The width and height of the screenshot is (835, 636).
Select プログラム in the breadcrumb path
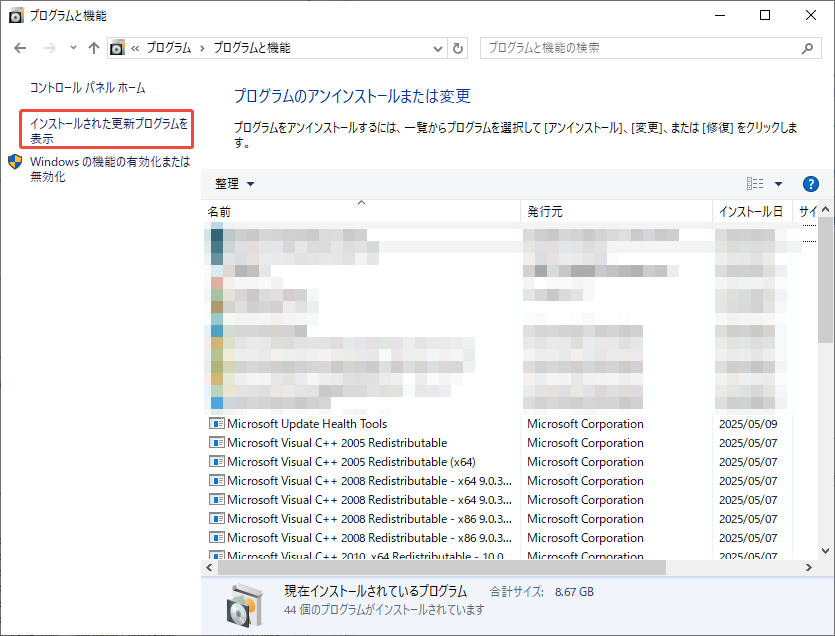[169, 48]
